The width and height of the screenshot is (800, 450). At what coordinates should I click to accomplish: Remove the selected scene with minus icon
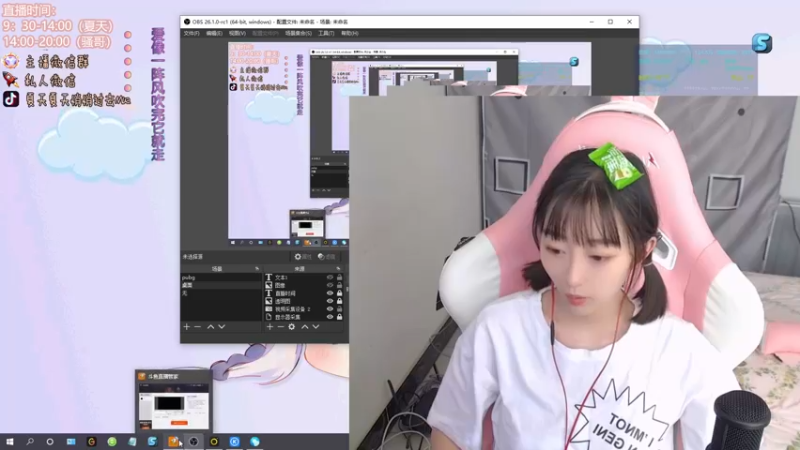click(197, 327)
